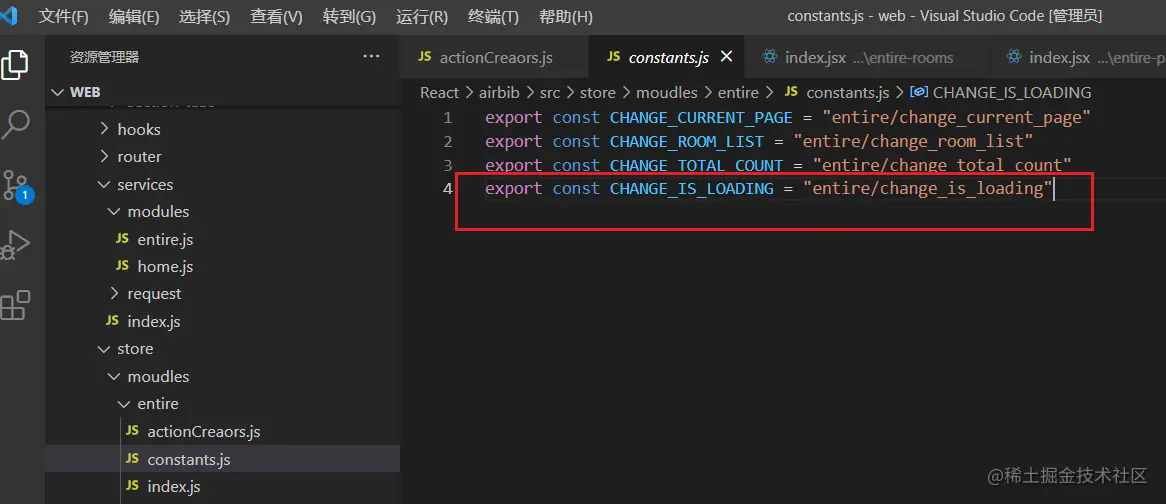
Task: Click the symbol icon before CHANGE_IS_LOADING breadcrumb
Action: (918, 92)
